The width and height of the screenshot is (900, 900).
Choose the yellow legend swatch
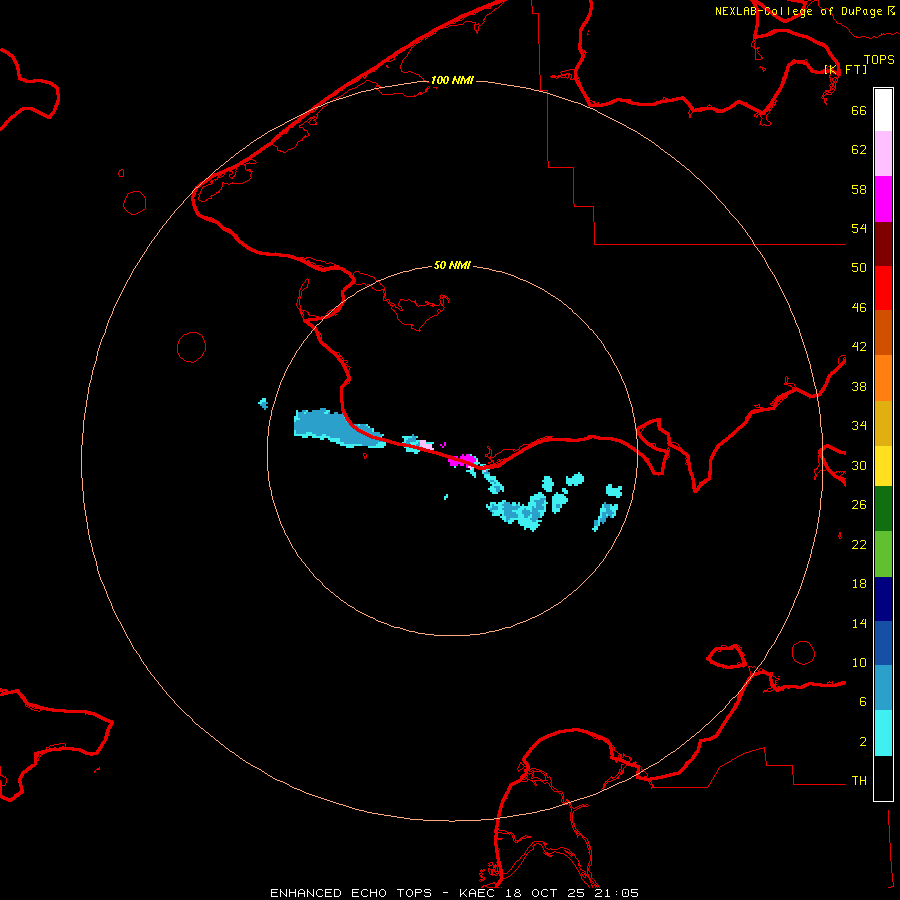pyautogui.click(x=883, y=466)
